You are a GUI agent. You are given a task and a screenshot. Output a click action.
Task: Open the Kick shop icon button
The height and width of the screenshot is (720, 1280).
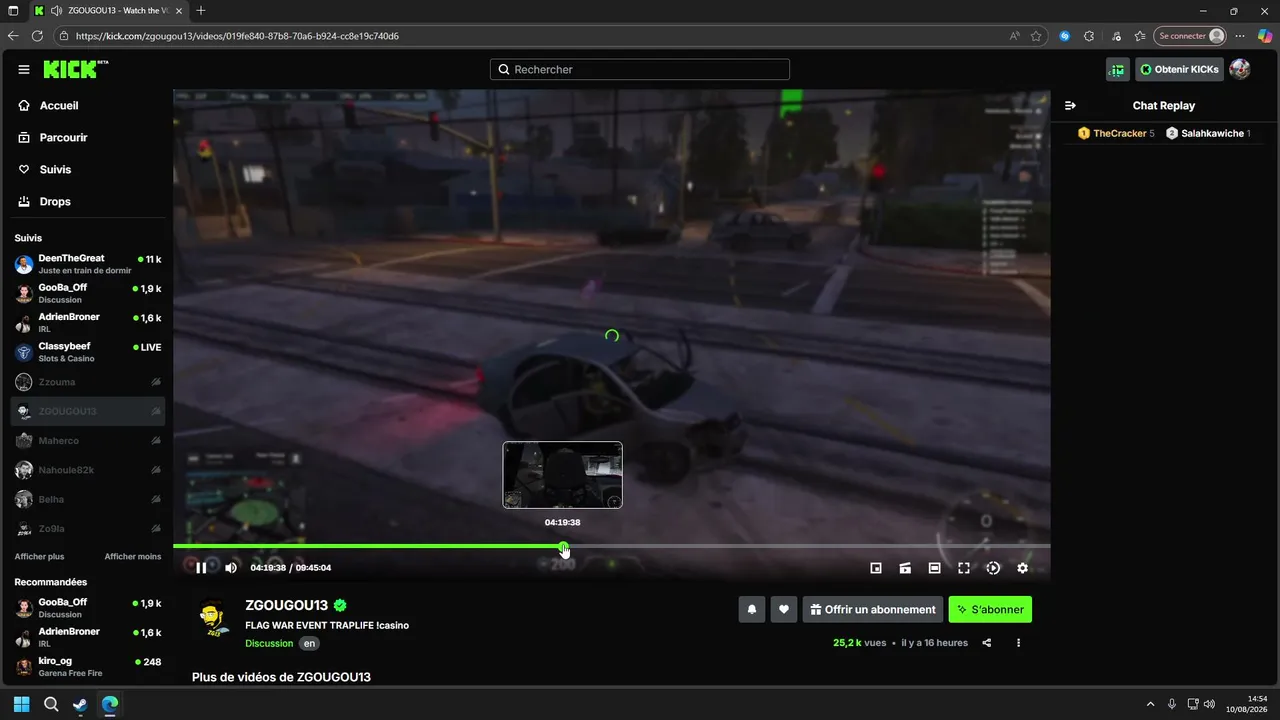point(1117,69)
